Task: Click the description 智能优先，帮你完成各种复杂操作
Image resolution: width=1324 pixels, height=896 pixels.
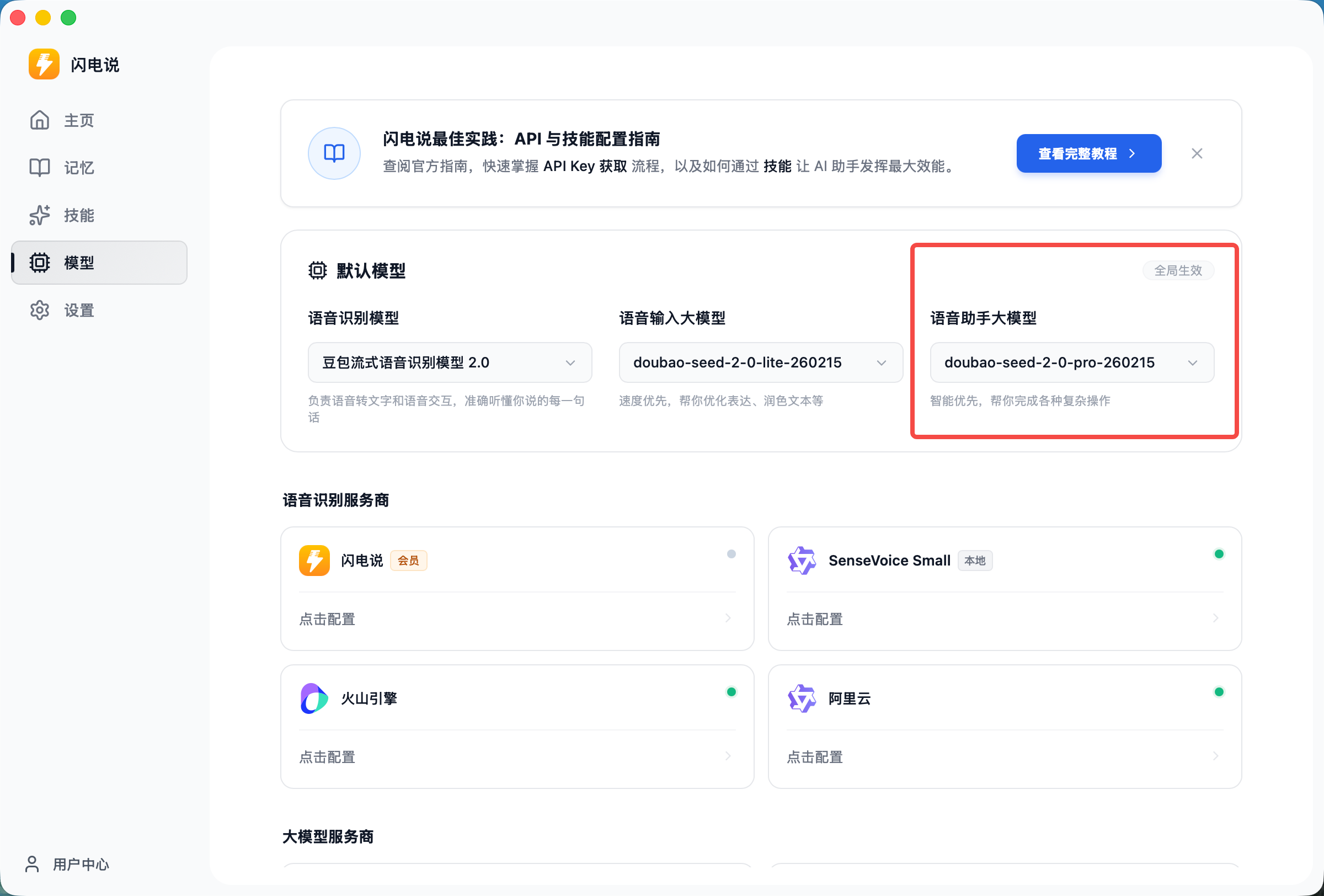Action: (x=1020, y=401)
